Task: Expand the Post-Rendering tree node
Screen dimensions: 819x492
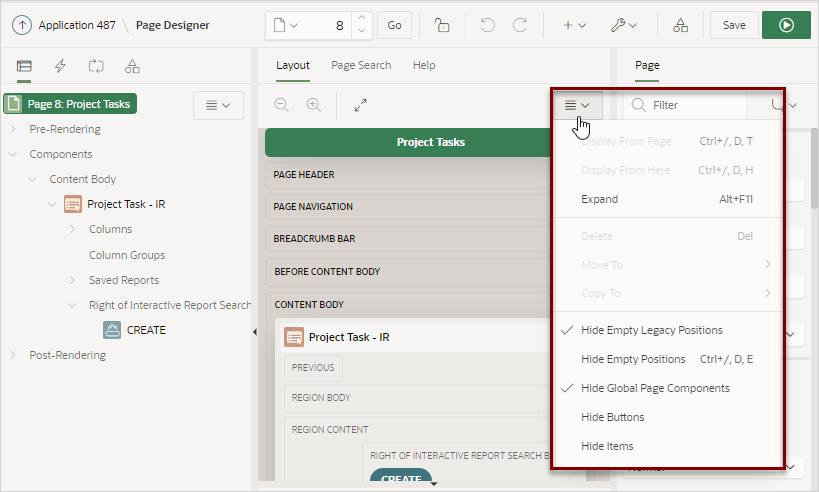Action: [13, 355]
